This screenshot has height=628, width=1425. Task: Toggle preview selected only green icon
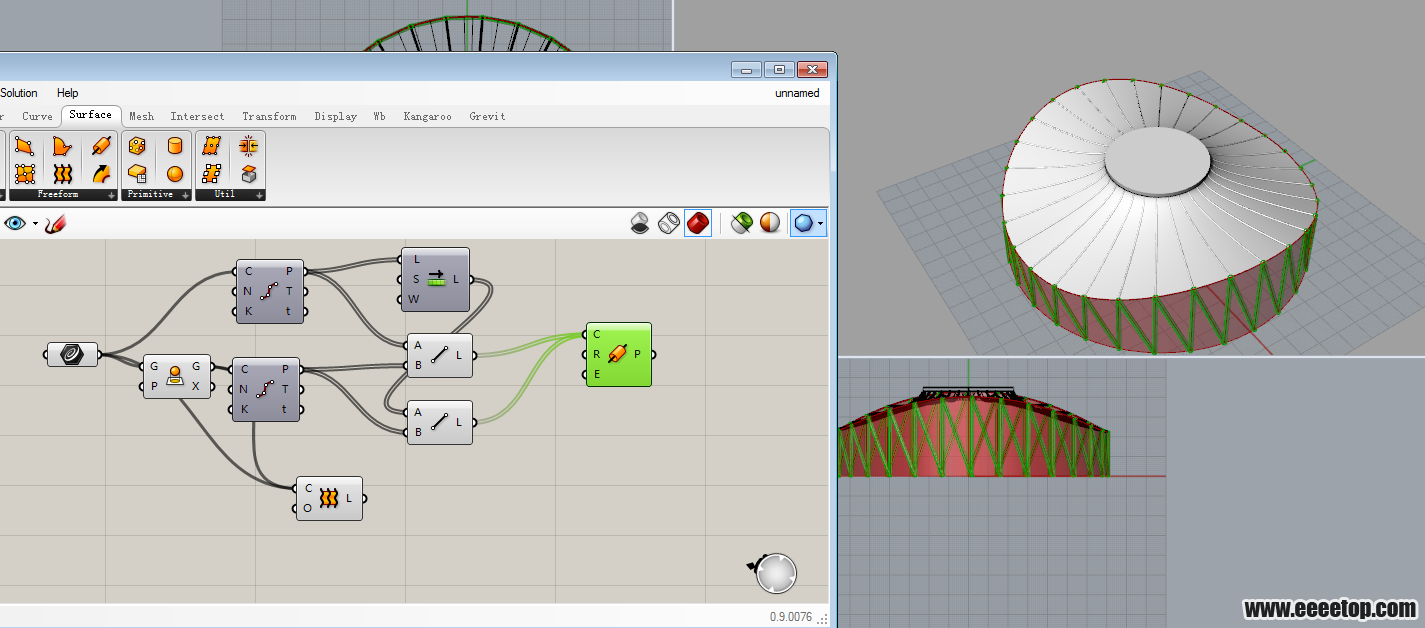click(741, 222)
